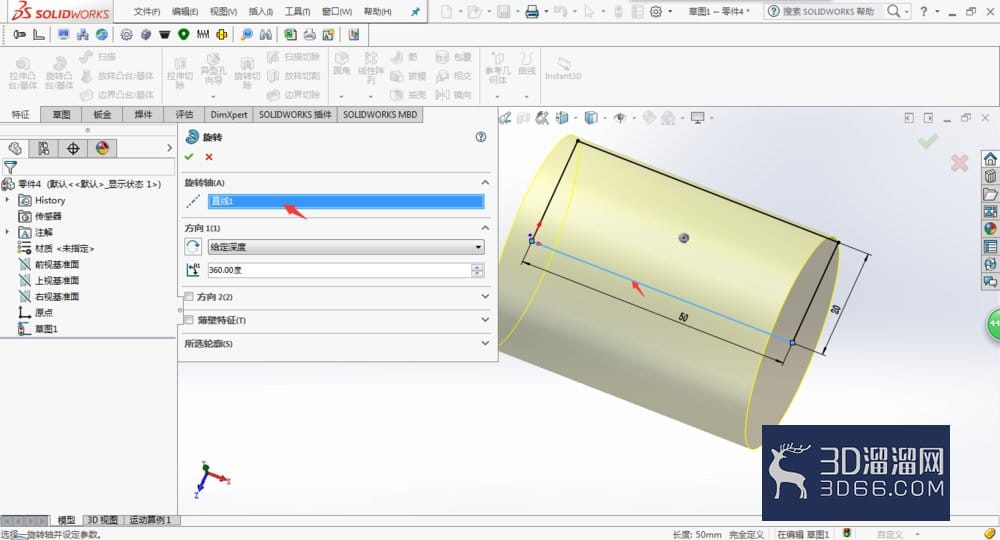Open the DisplayManager colored sphere tab
1000x540 pixels.
[x=102, y=149]
